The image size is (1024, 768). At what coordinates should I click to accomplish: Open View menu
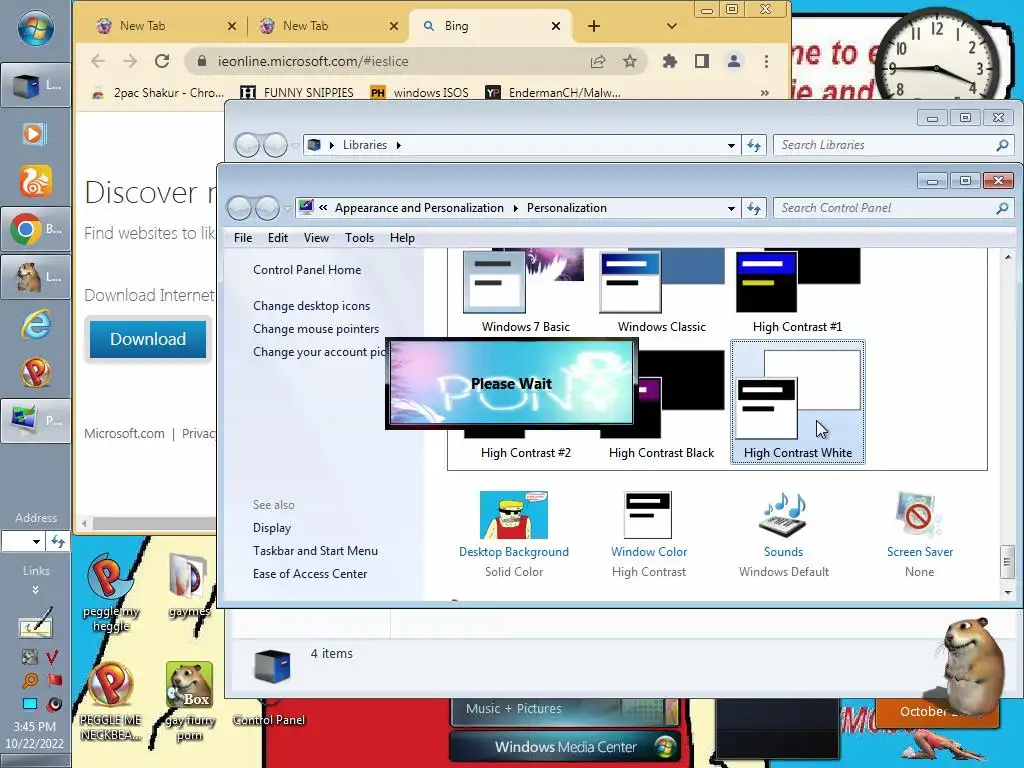tap(316, 238)
